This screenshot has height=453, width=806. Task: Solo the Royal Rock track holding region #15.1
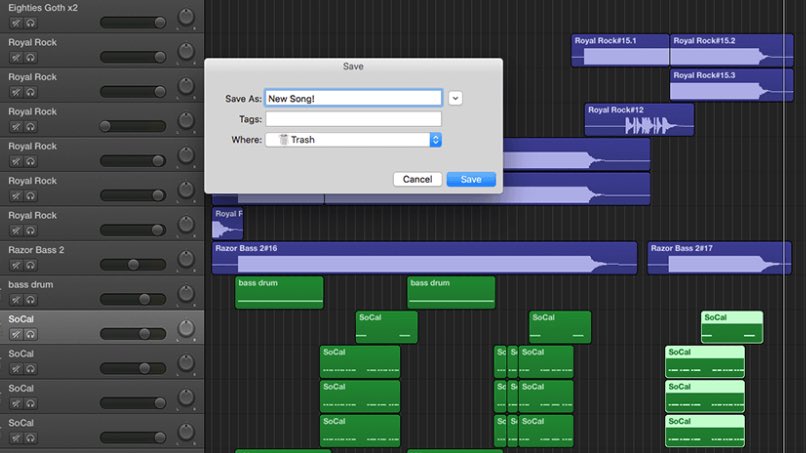(30, 58)
